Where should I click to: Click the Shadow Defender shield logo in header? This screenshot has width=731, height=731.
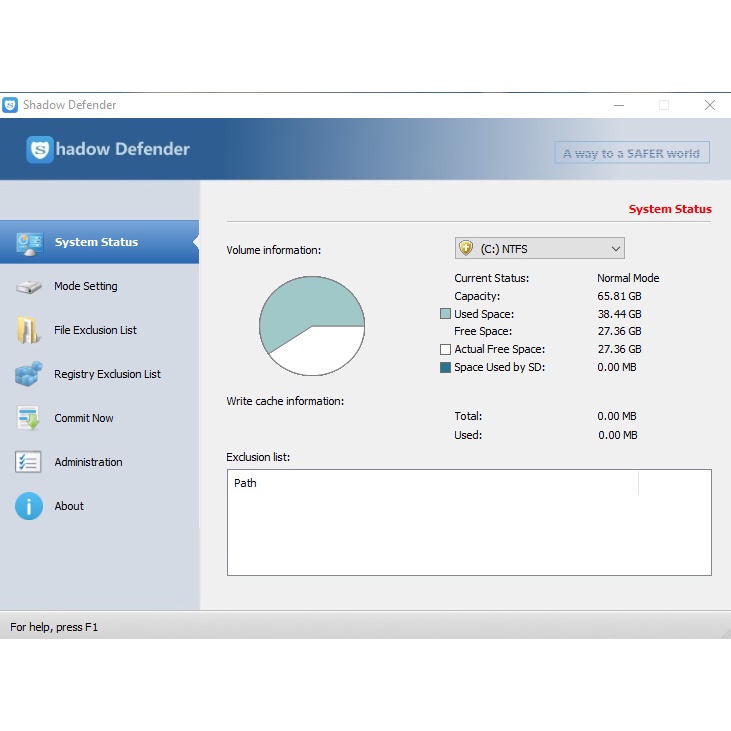tap(40, 150)
